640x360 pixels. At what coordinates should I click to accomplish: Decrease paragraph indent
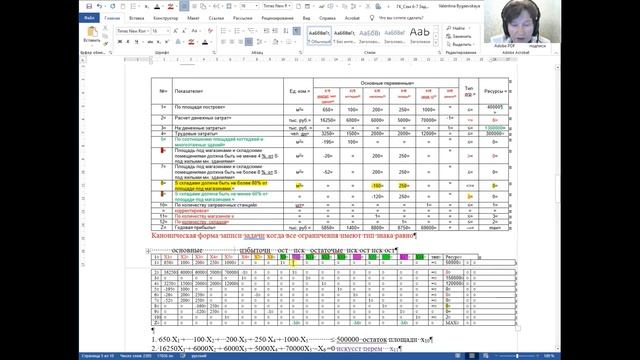(266, 31)
